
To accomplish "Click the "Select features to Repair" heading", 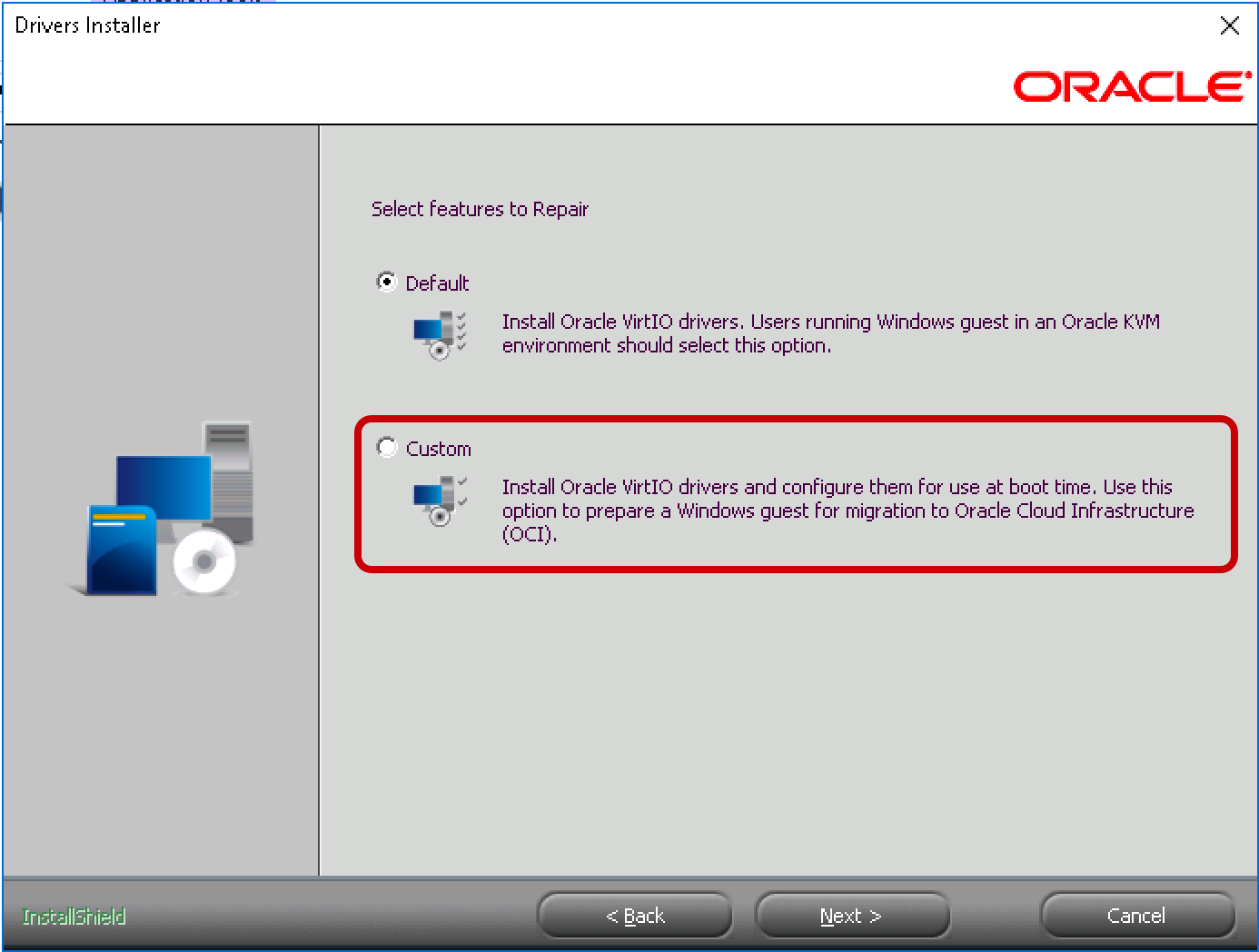I will (x=480, y=209).
